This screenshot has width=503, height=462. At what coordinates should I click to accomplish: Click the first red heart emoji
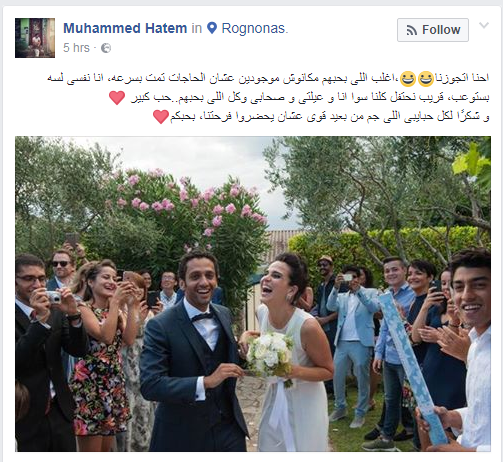[x=117, y=98]
